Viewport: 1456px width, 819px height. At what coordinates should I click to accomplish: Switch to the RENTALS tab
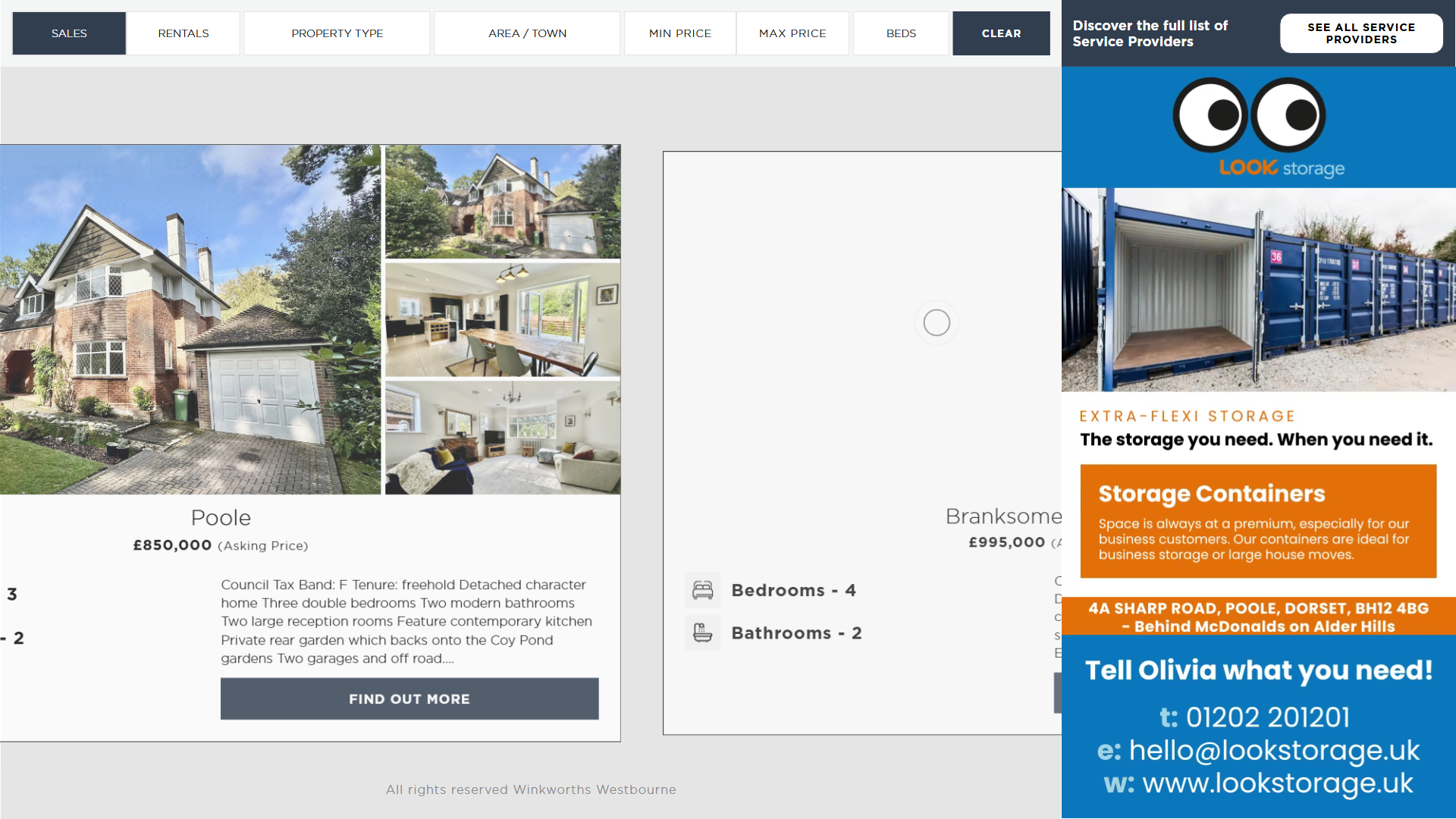tap(184, 33)
